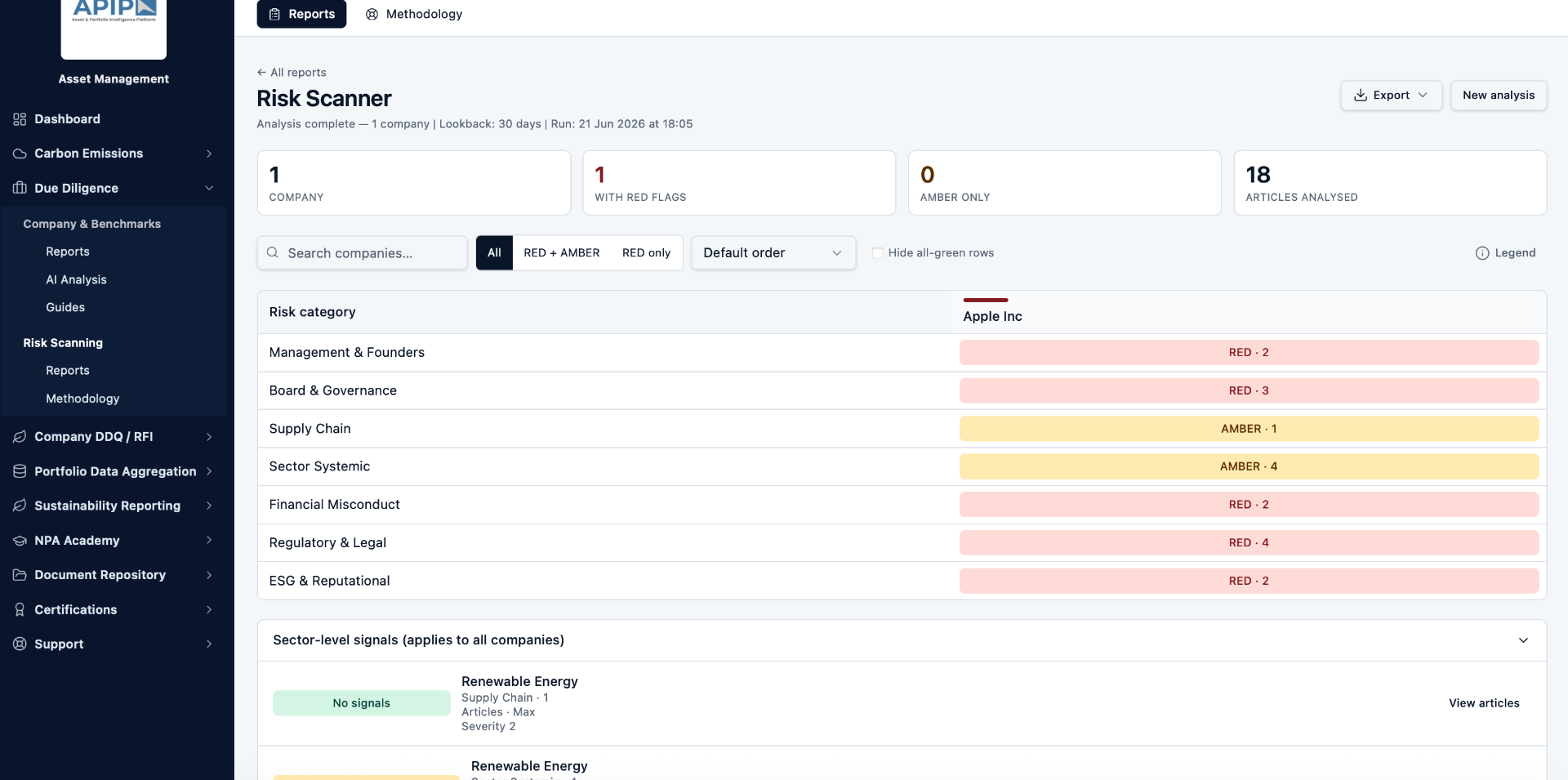Screen dimensions: 1568x780
Task: Click Financial Misconduct RED · 2 cell
Action: coord(1249,505)
